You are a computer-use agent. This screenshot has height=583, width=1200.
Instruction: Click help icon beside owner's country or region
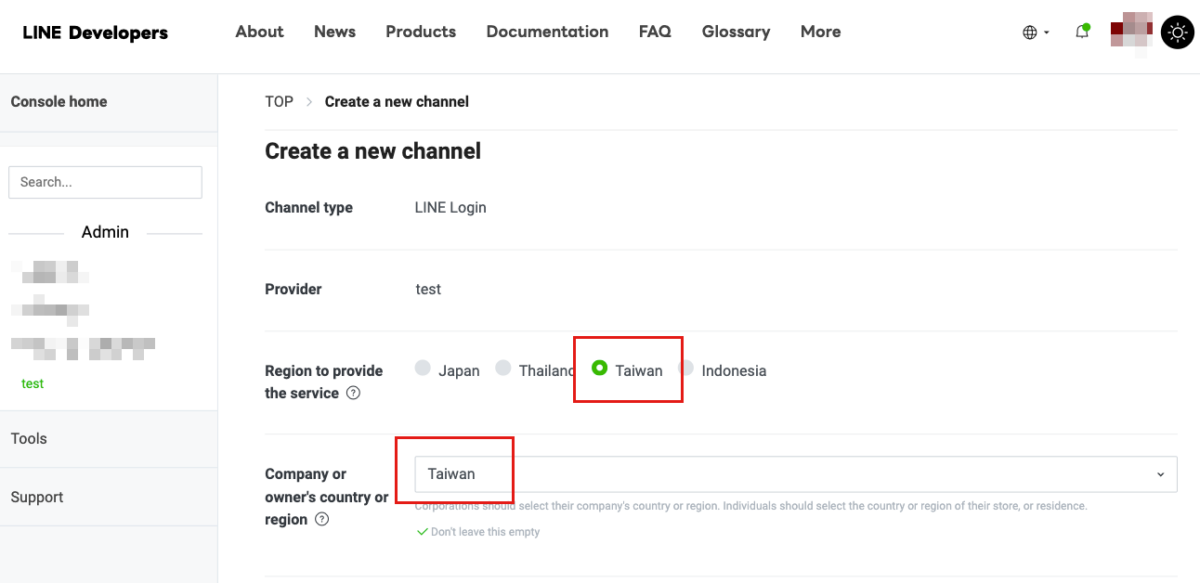tap(322, 519)
